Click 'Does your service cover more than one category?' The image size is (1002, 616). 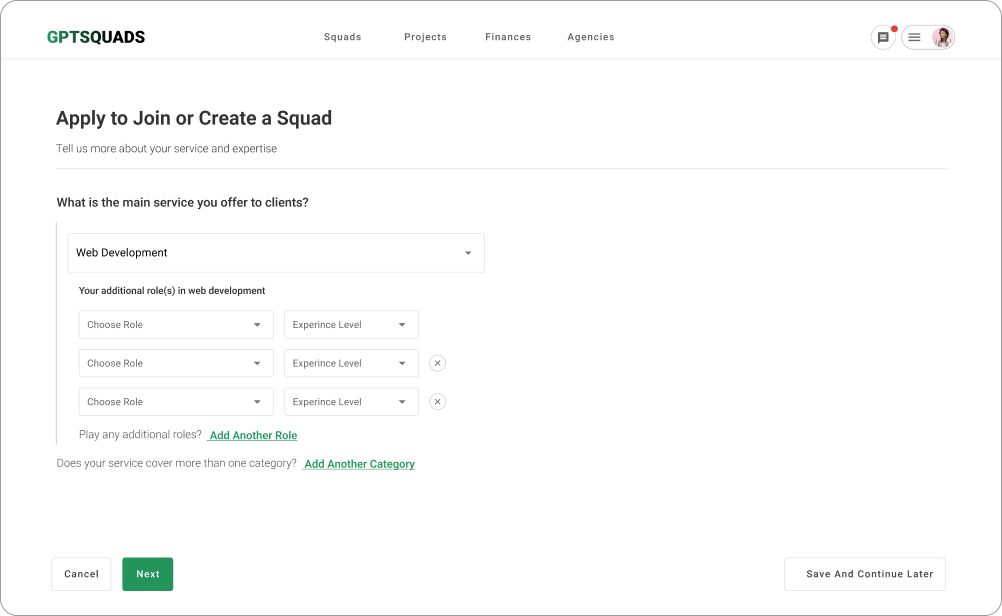(x=176, y=463)
